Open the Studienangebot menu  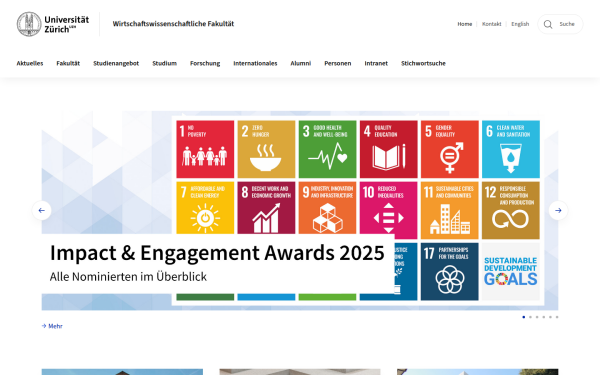coord(116,64)
